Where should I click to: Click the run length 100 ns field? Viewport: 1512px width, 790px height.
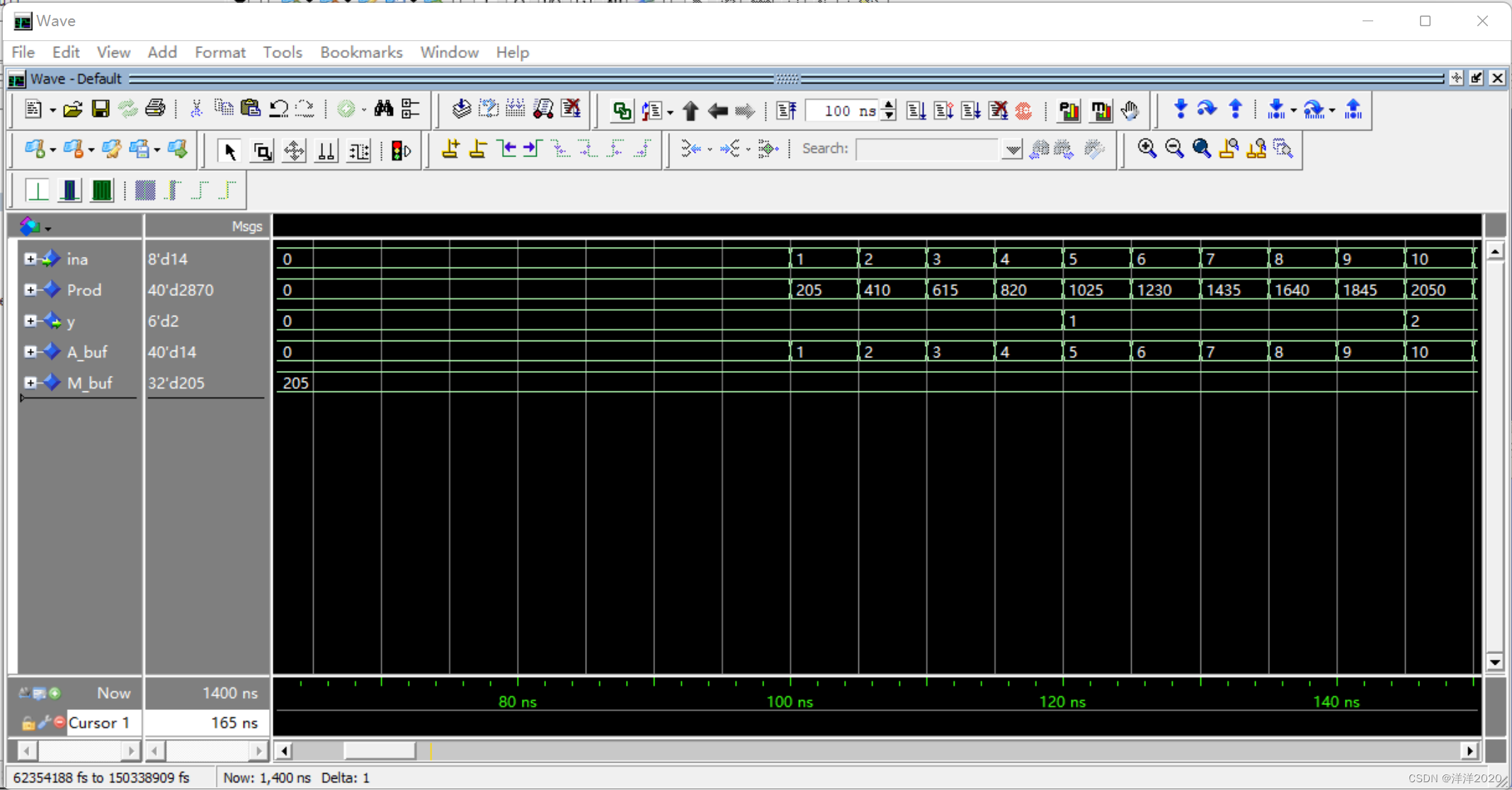coord(843,110)
